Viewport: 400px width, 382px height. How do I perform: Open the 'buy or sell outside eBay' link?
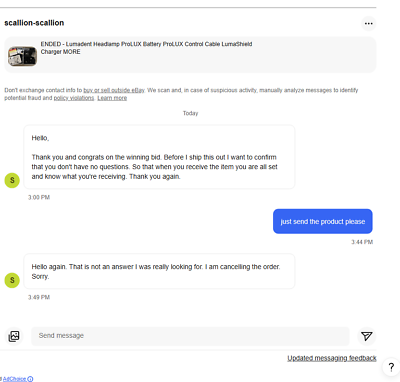pyautogui.click(x=114, y=90)
